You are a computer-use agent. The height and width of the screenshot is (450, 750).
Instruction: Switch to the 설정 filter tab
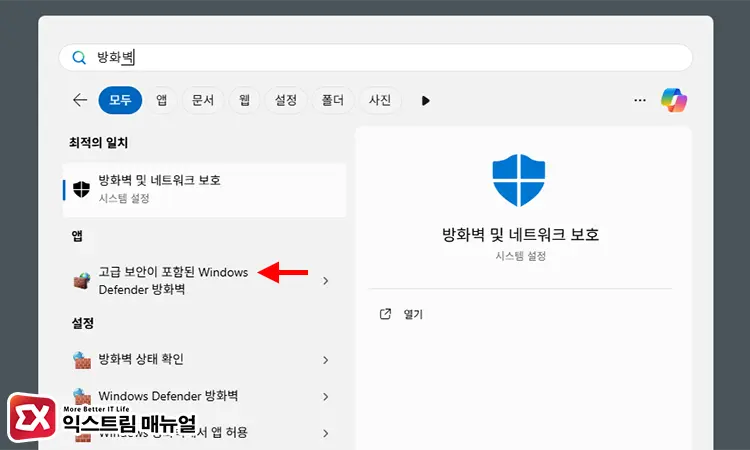coord(286,100)
